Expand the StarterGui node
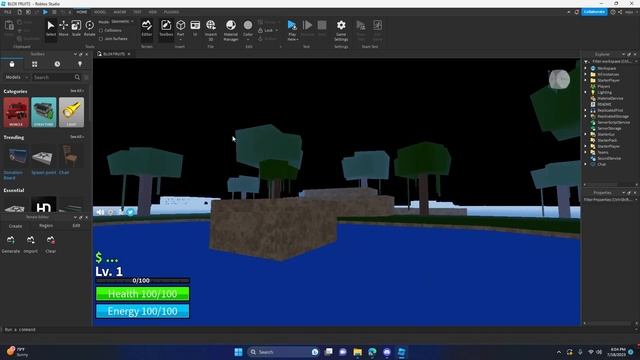The image size is (640, 360). pos(586,134)
